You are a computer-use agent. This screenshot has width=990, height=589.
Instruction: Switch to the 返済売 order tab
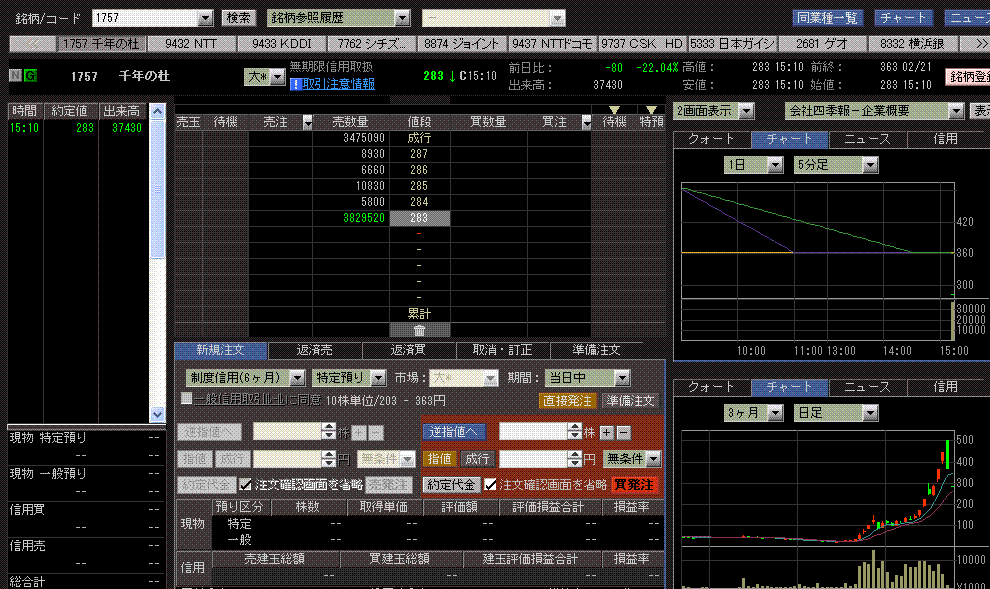[316, 350]
